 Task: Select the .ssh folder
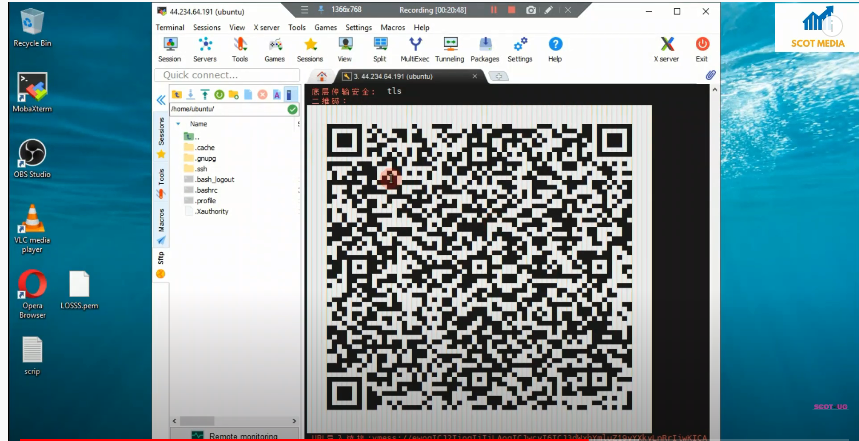pos(196,169)
